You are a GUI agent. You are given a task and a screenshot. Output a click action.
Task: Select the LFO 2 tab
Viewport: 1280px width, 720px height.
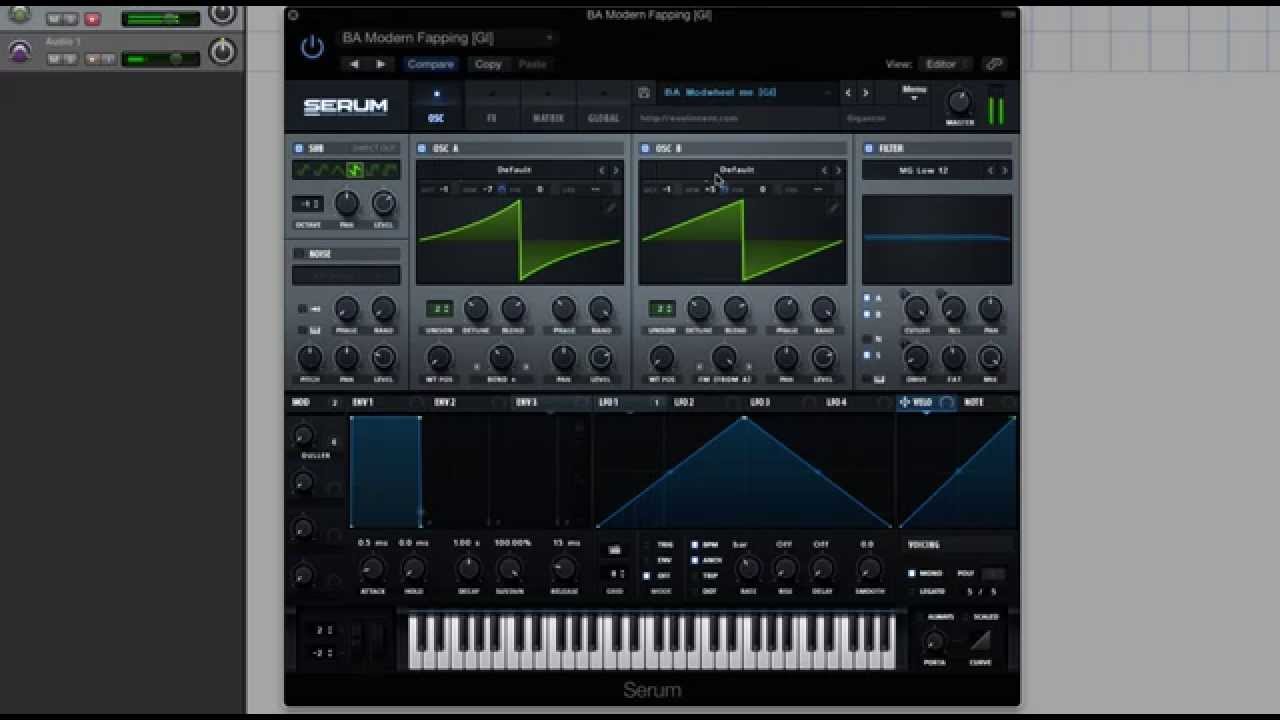point(684,402)
